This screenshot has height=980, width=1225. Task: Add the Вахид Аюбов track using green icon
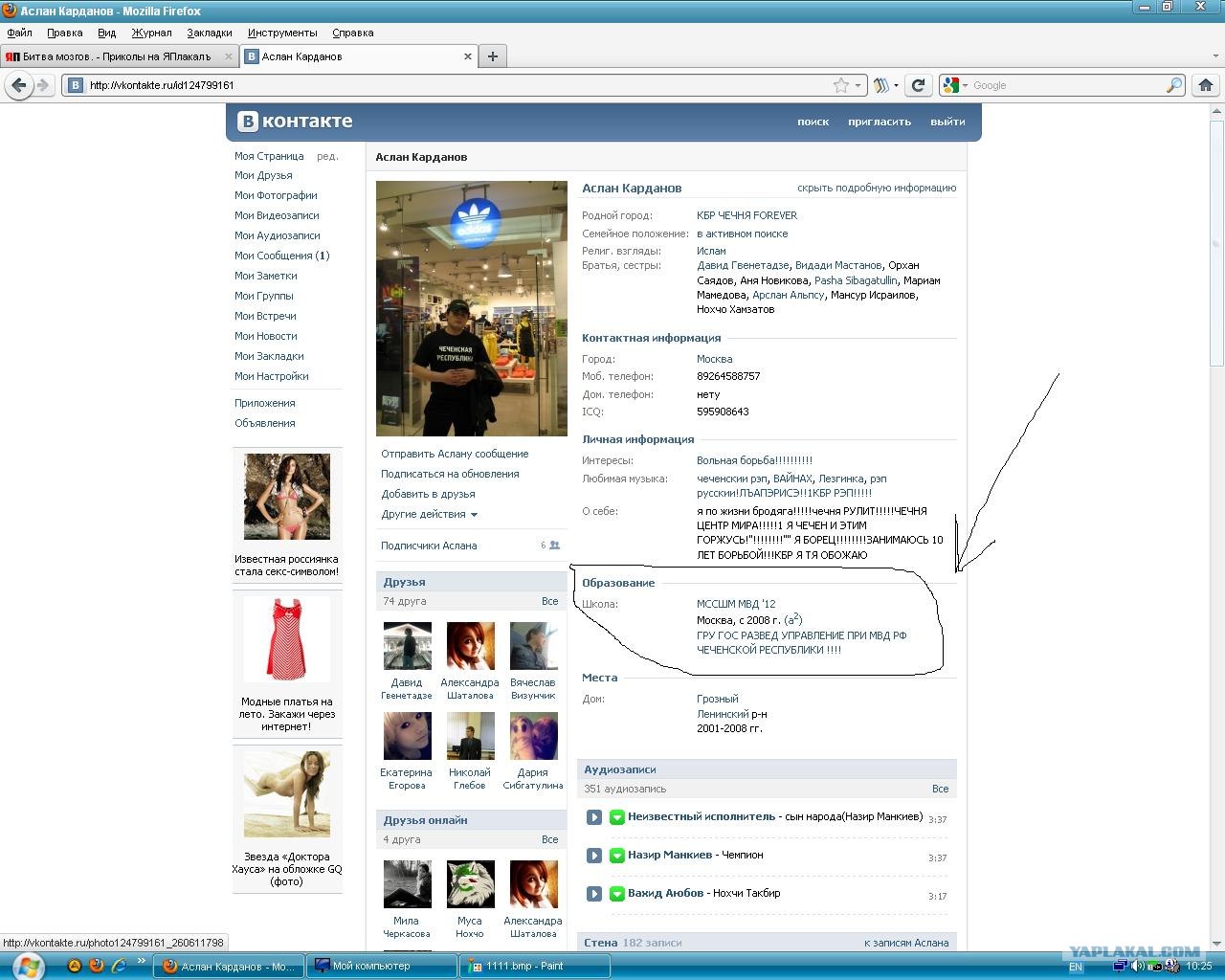click(617, 894)
